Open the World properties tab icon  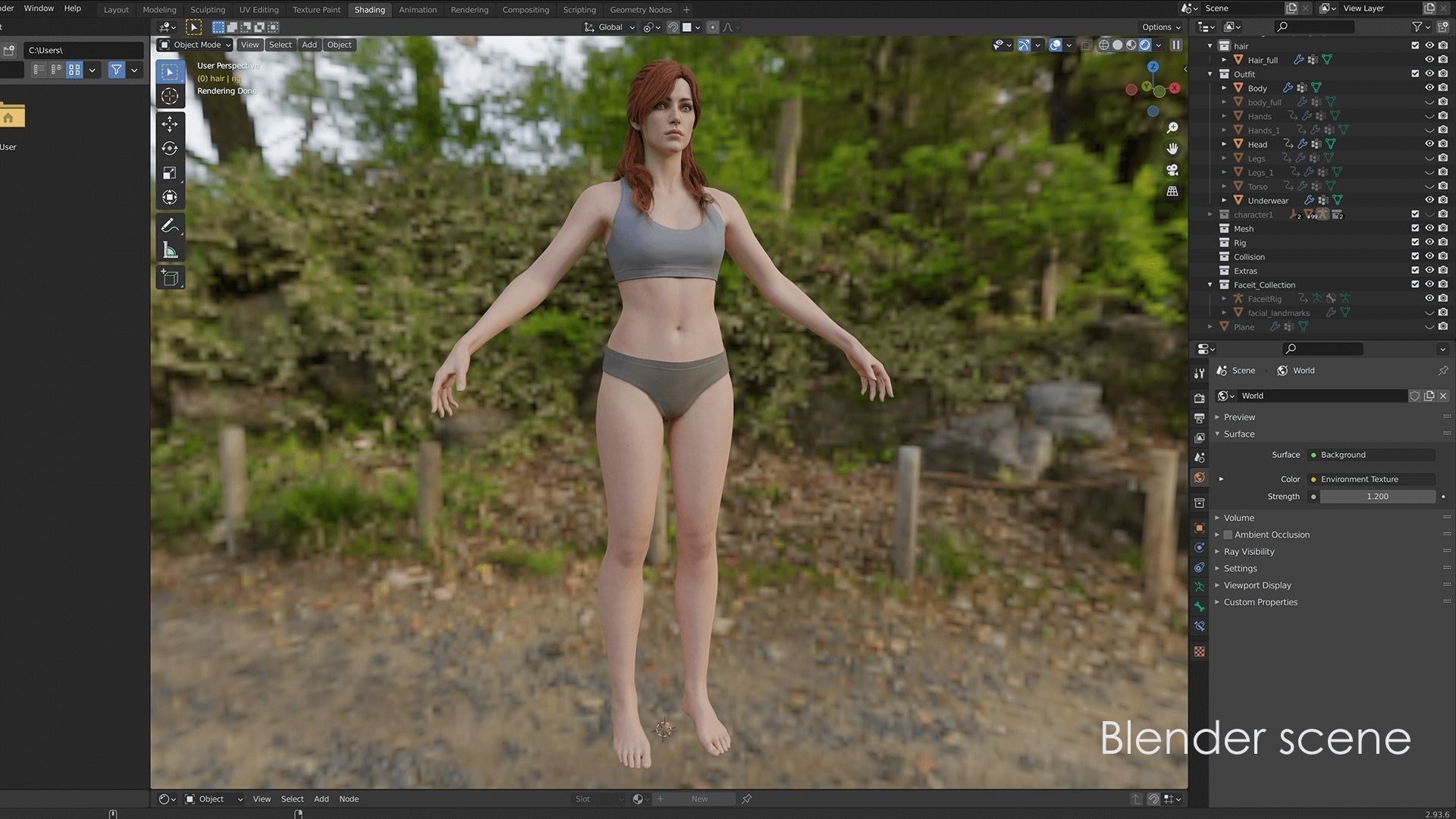coord(1199,478)
